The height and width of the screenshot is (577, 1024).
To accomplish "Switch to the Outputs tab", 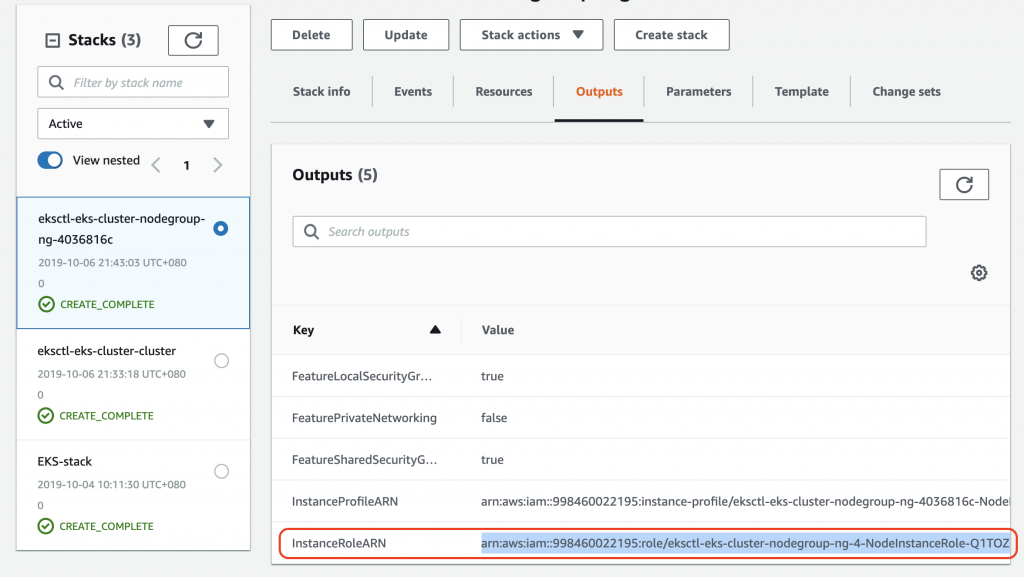I will 599,91.
